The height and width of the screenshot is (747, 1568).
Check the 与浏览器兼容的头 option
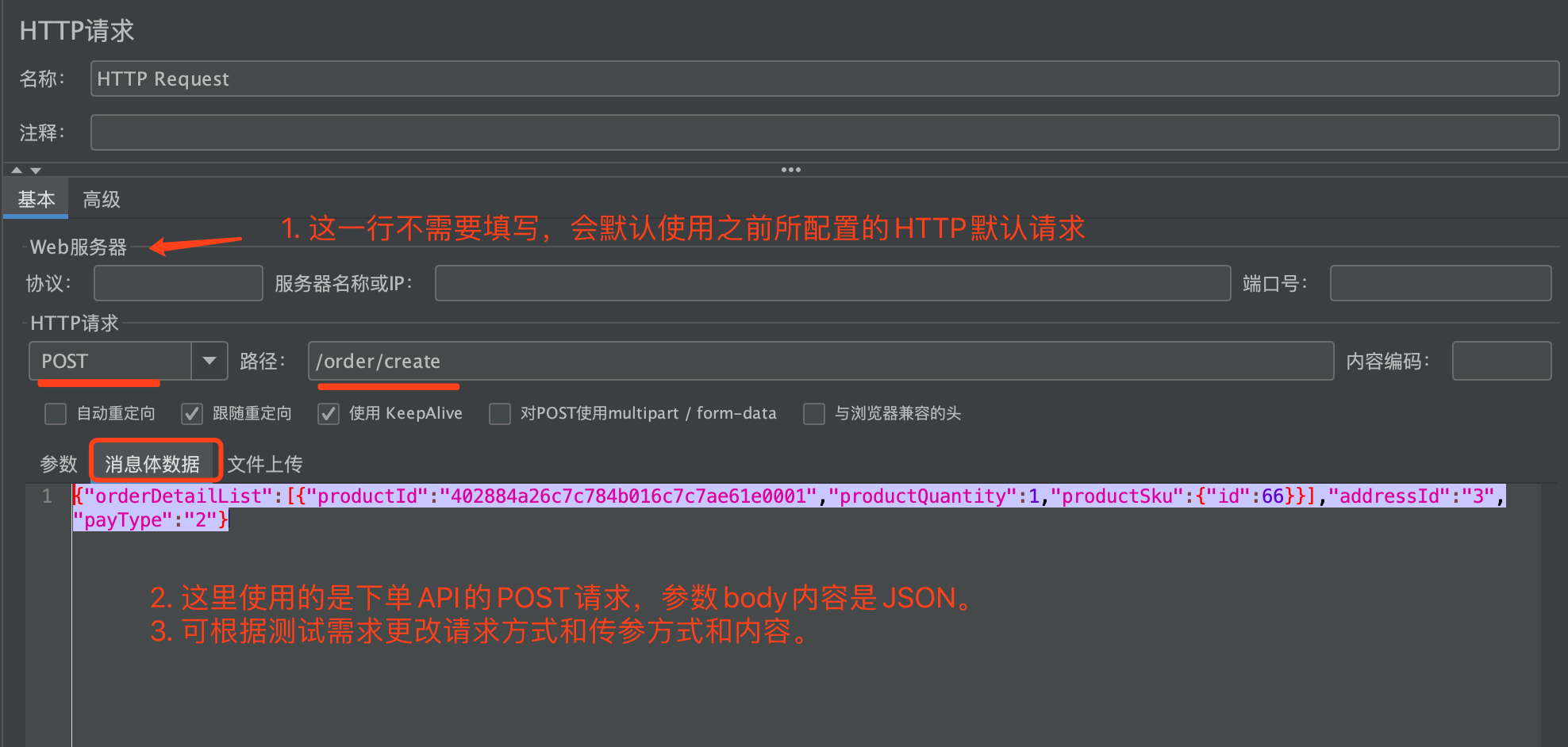point(814,413)
